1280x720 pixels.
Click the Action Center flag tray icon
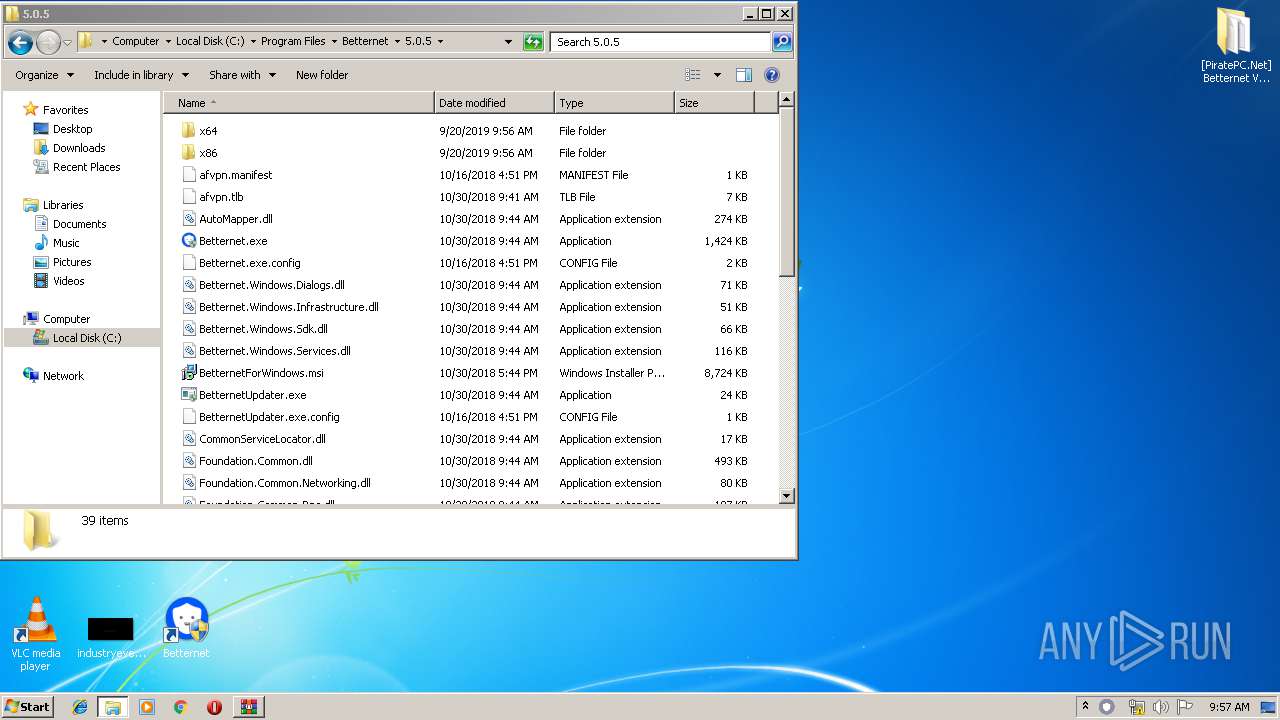pyautogui.click(x=1185, y=707)
